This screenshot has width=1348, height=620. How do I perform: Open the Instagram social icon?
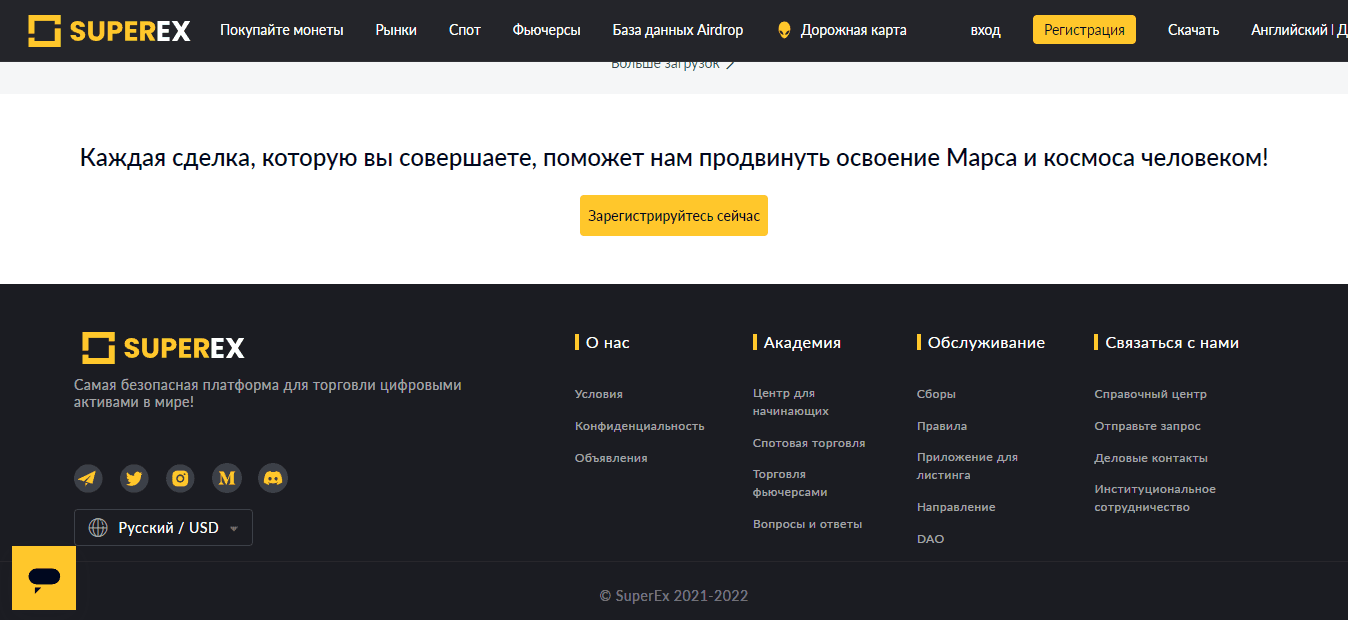click(180, 478)
